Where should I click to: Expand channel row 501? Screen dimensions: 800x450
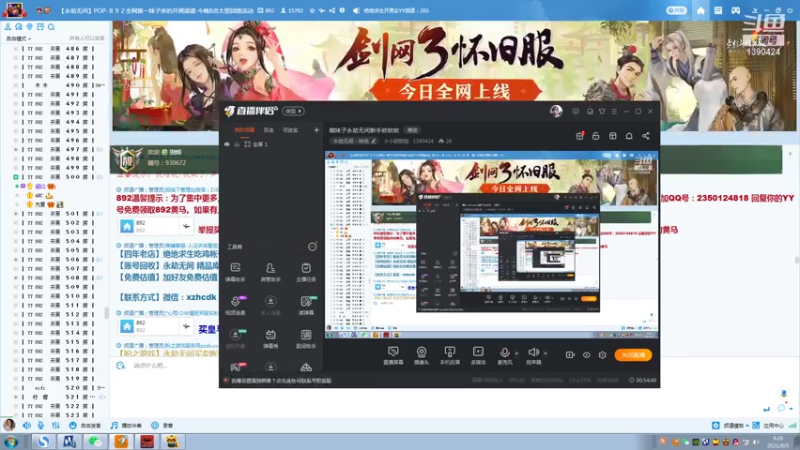point(16,213)
